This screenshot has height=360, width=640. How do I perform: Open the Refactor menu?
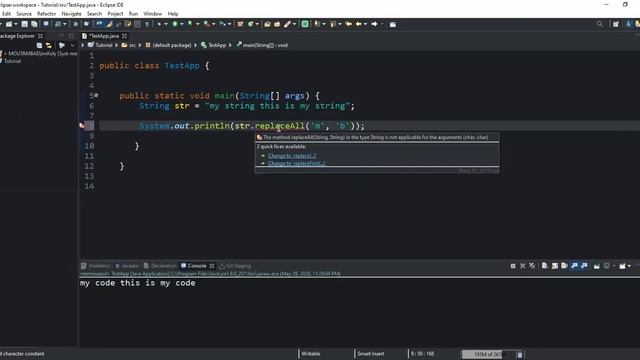(47, 14)
